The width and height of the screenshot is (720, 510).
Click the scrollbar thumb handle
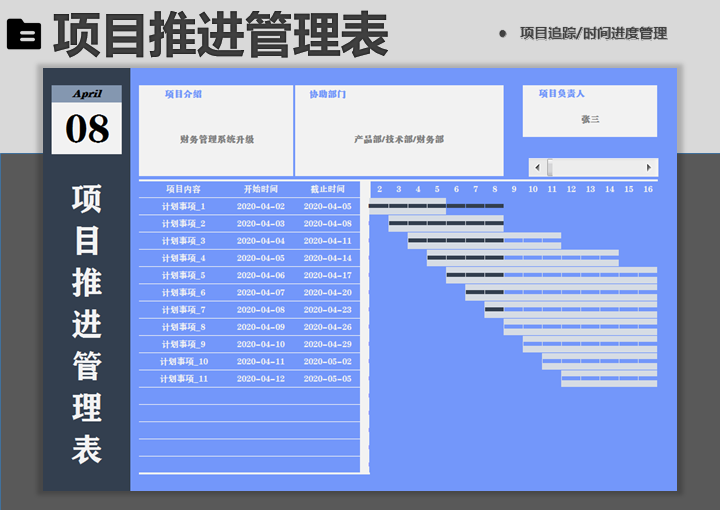click(x=549, y=167)
